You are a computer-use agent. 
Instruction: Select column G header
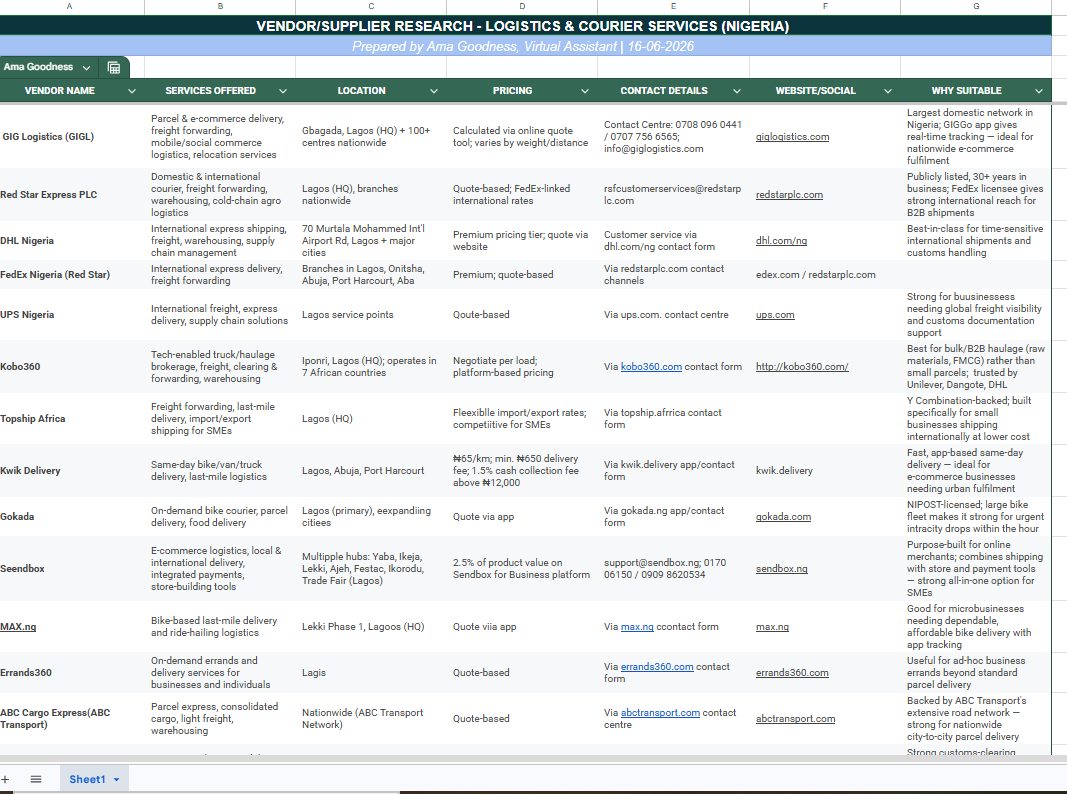click(x=976, y=6)
